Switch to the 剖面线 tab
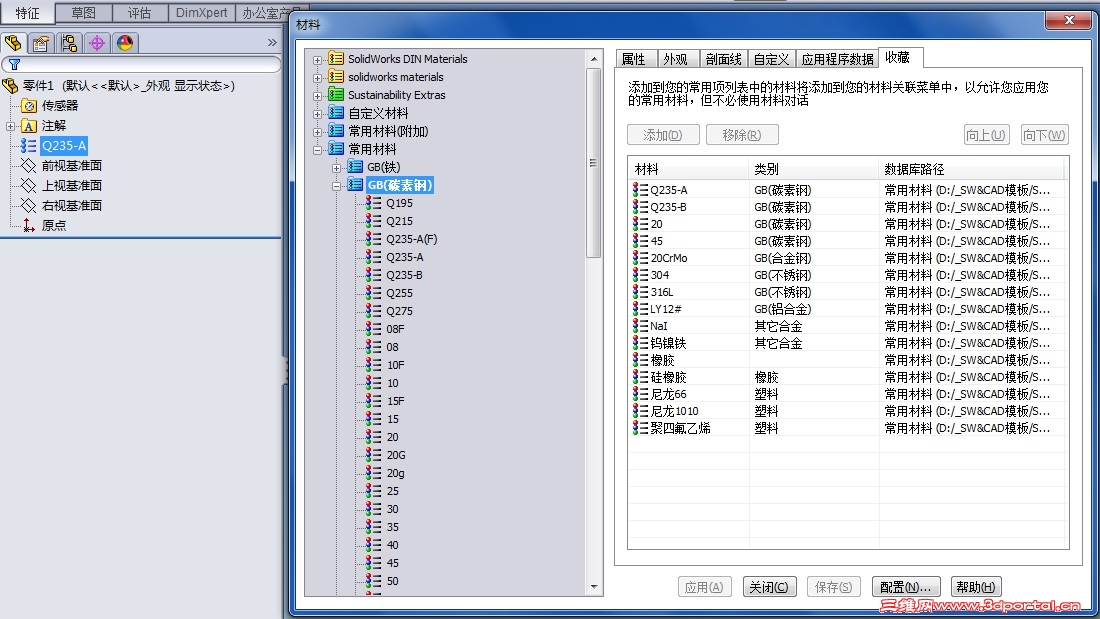 point(723,59)
